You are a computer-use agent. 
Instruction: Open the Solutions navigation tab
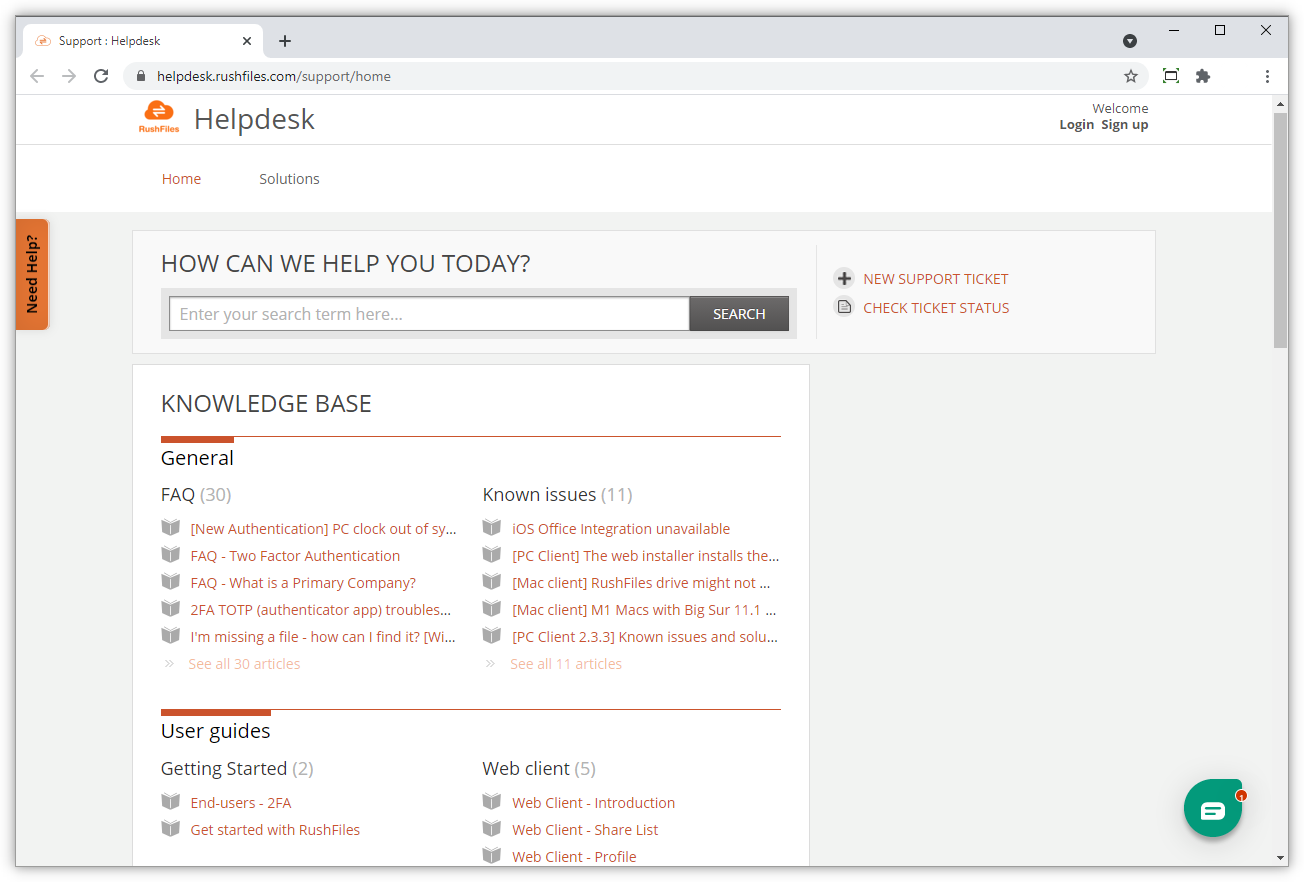click(289, 179)
